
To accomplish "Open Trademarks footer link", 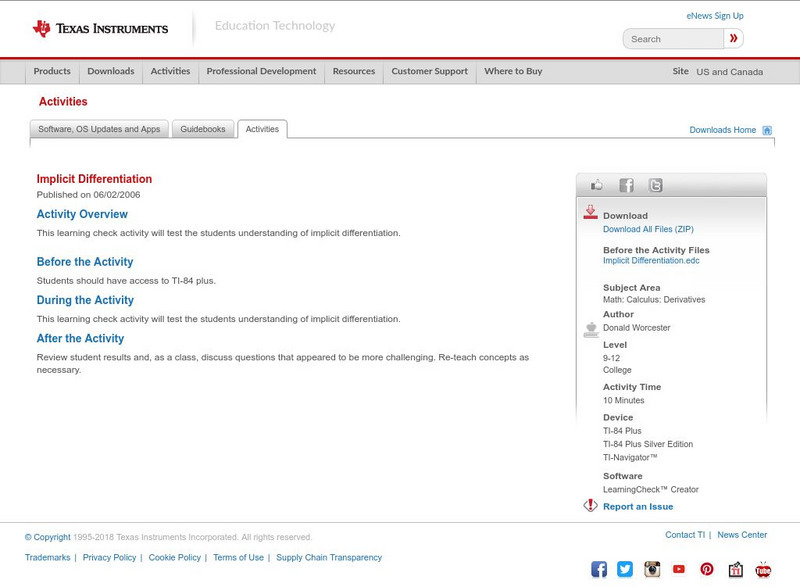I will tap(47, 557).
